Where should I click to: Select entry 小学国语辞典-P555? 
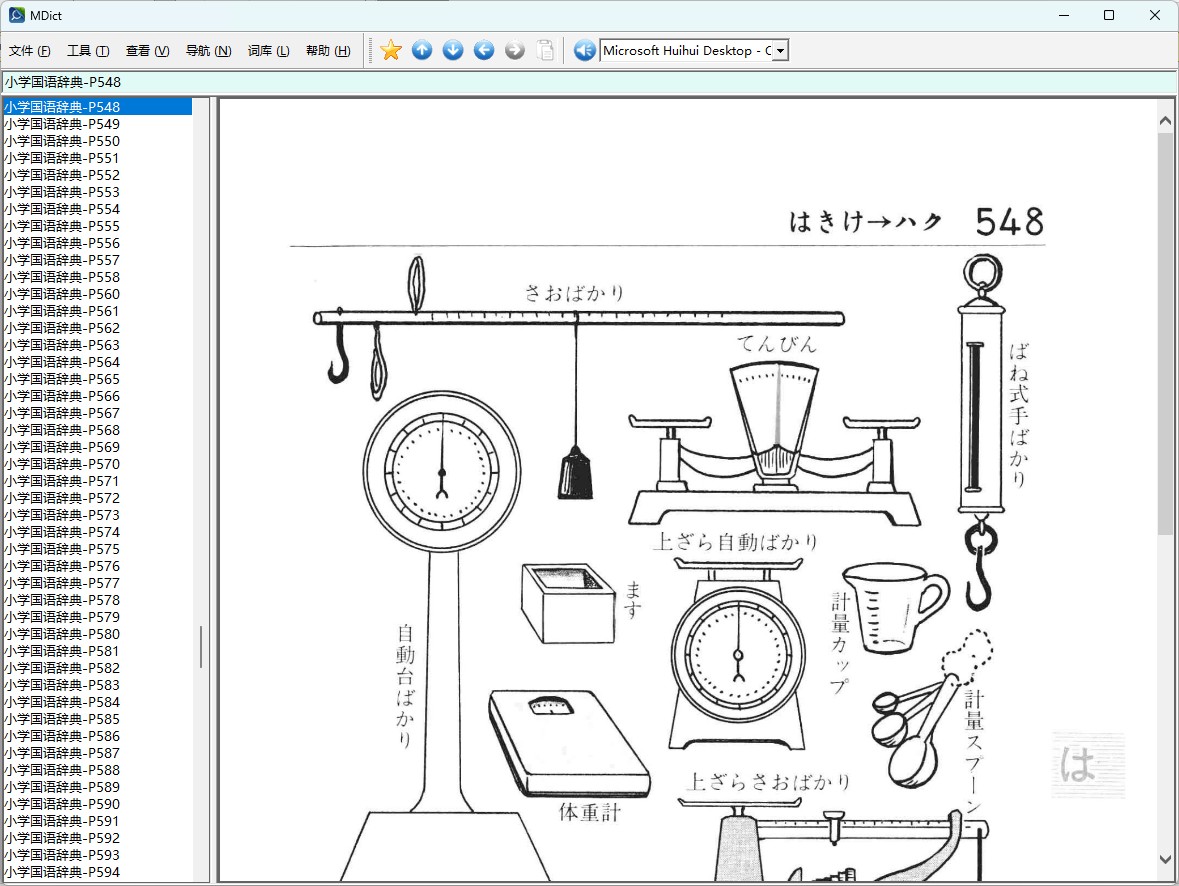97,226
